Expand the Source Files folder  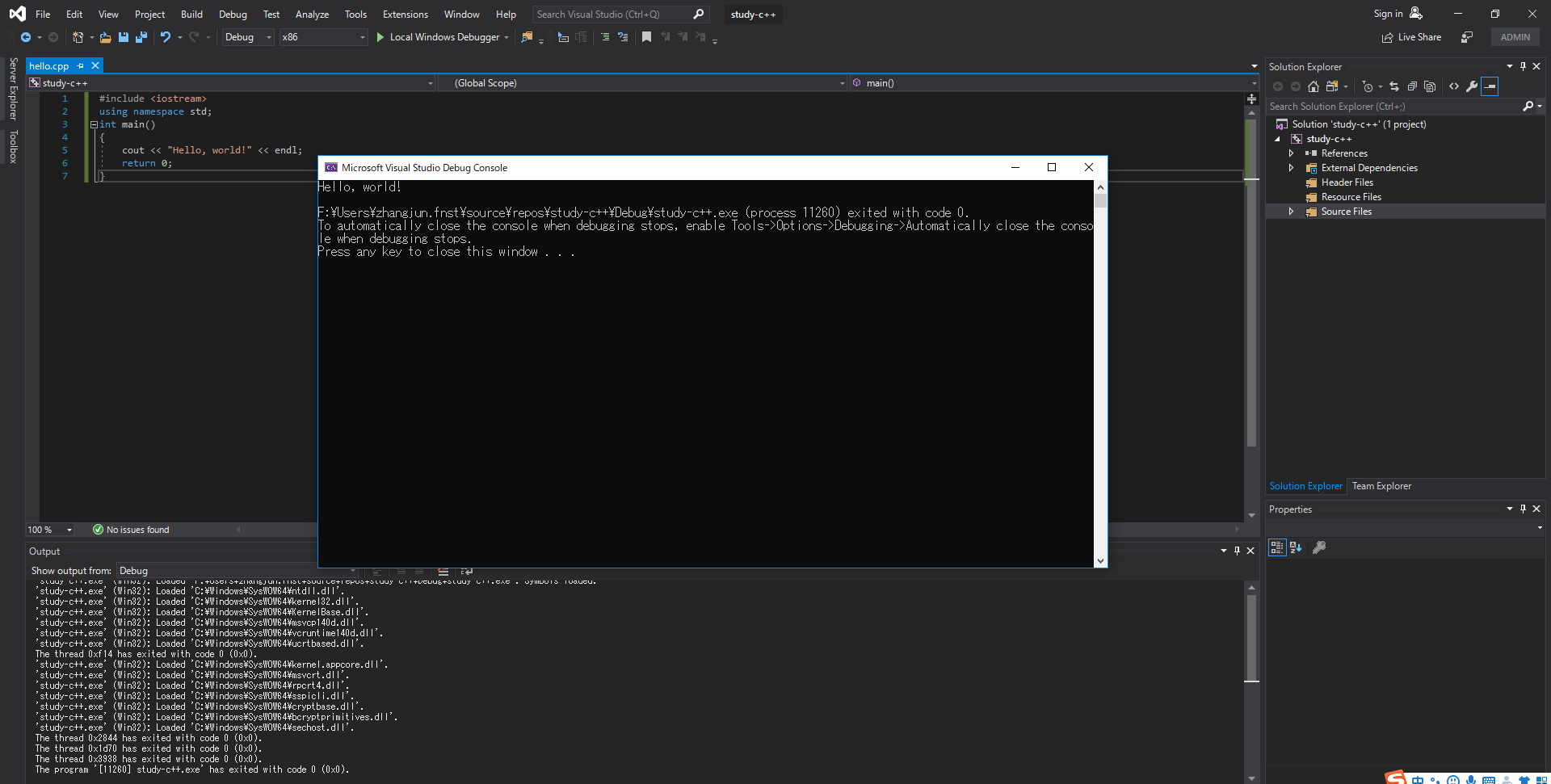[1292, 212]
